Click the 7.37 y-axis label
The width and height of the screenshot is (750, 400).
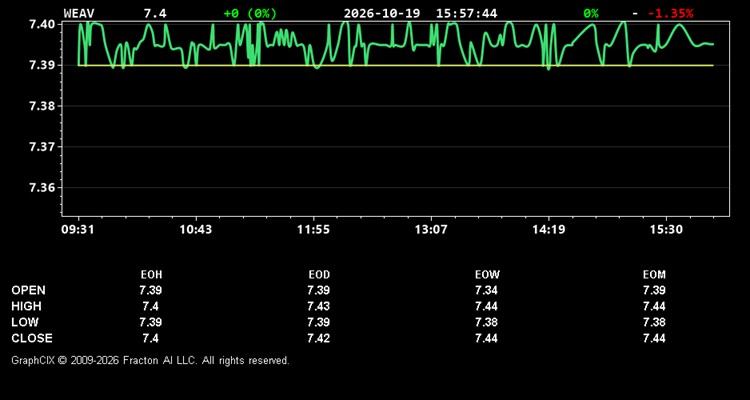tap(42, 147)
